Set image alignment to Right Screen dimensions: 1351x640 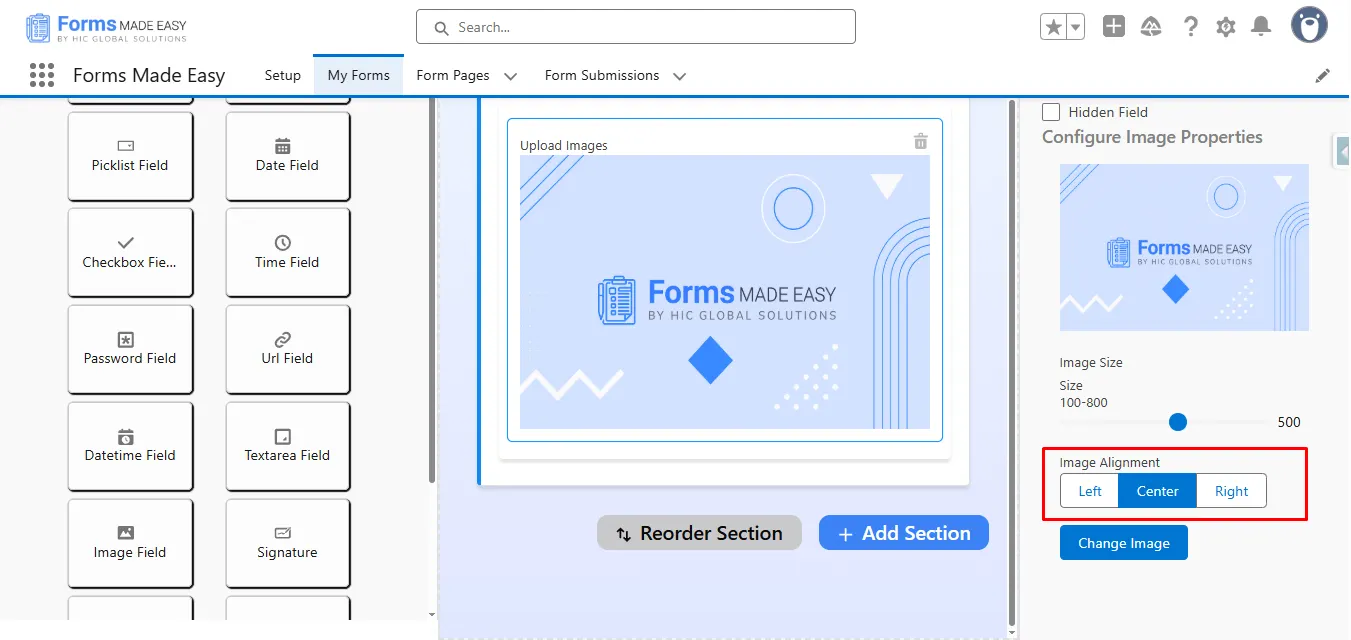(1232, 491)
